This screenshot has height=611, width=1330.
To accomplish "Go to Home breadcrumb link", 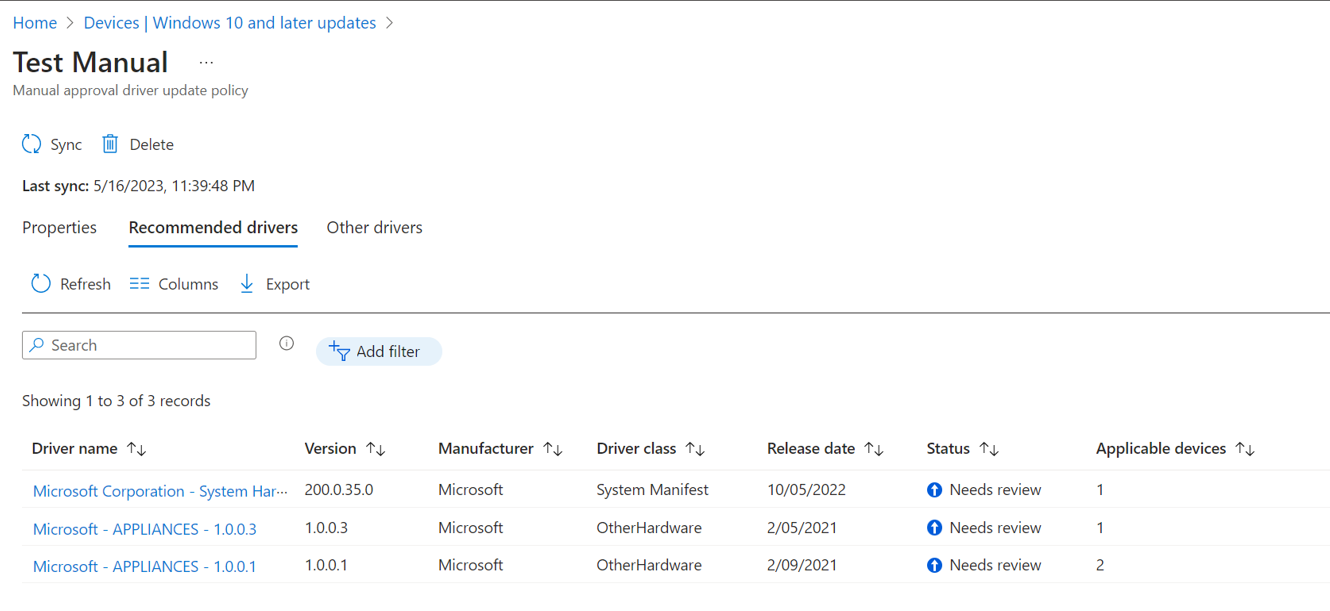I will [x=35, y=23].
